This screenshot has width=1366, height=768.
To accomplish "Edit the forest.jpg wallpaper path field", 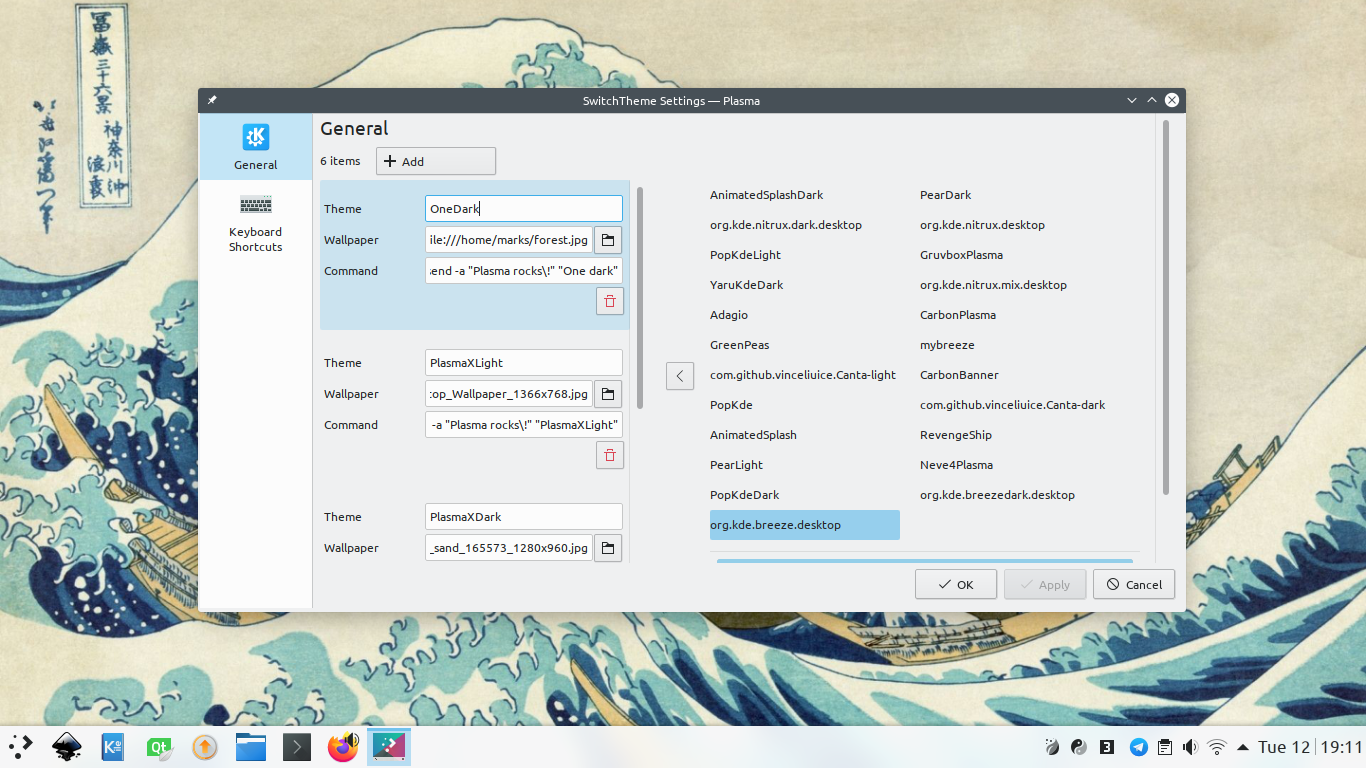I will pos(509,240).
